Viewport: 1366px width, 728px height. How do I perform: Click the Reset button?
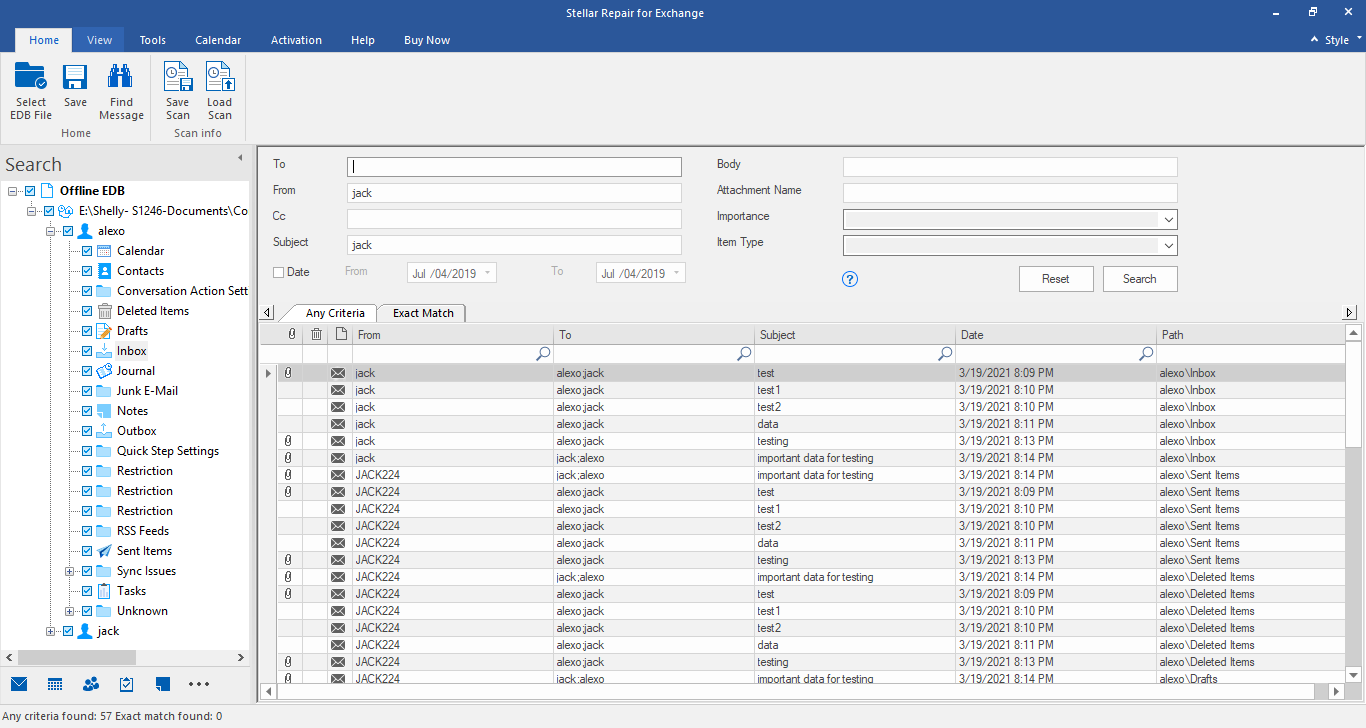coord(1056,279)
